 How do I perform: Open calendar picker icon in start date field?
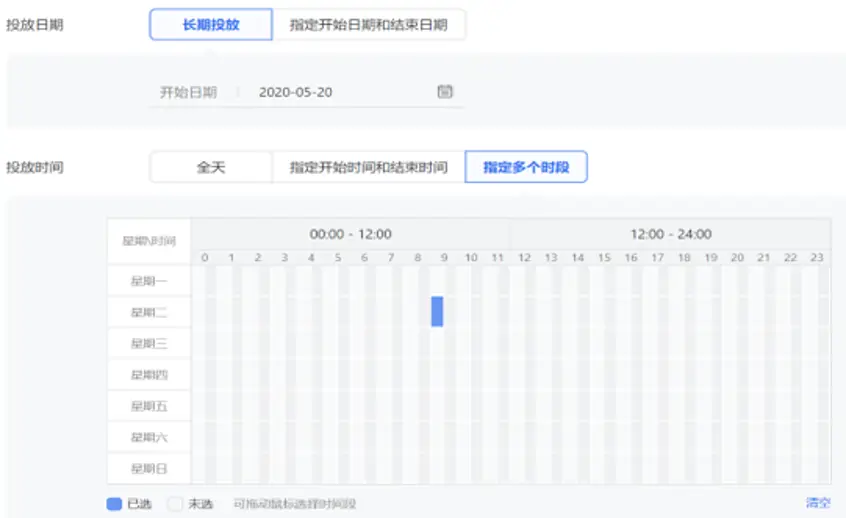(445, 91)
